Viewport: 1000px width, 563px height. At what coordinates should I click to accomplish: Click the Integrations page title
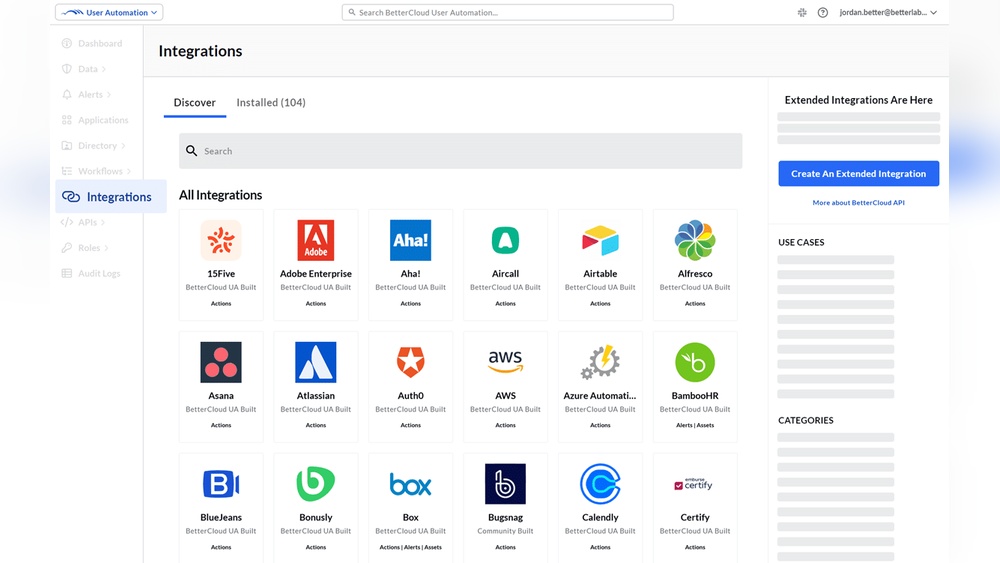[x=200, y=51]
